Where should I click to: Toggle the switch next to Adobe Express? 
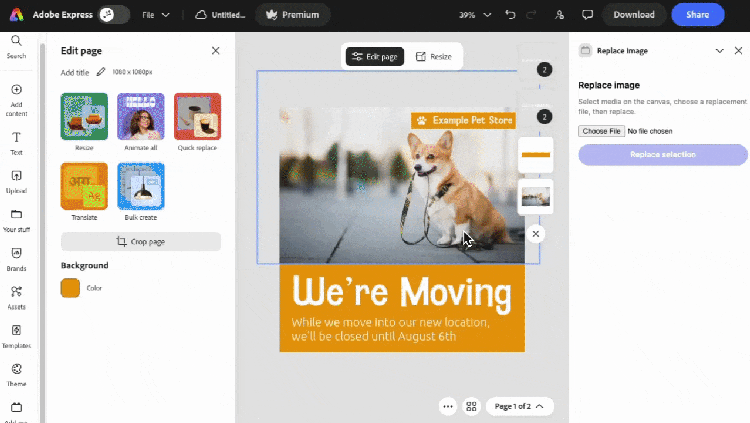(x=114, y=15)
